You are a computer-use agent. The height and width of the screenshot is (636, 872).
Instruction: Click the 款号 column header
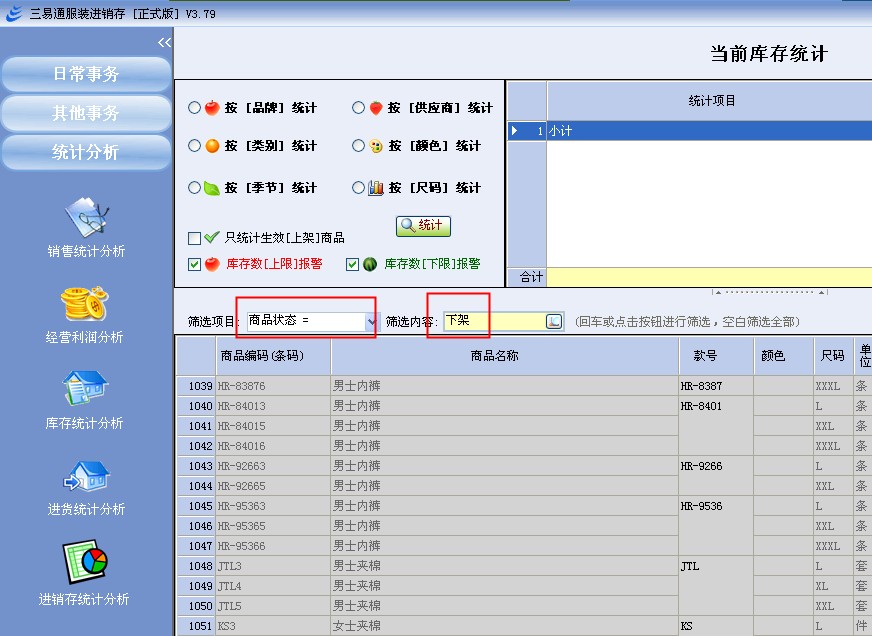pos(716,356)
